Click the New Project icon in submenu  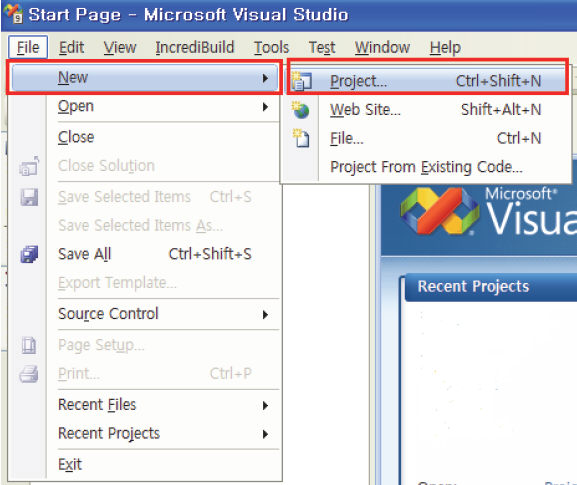tap(301, 81)
